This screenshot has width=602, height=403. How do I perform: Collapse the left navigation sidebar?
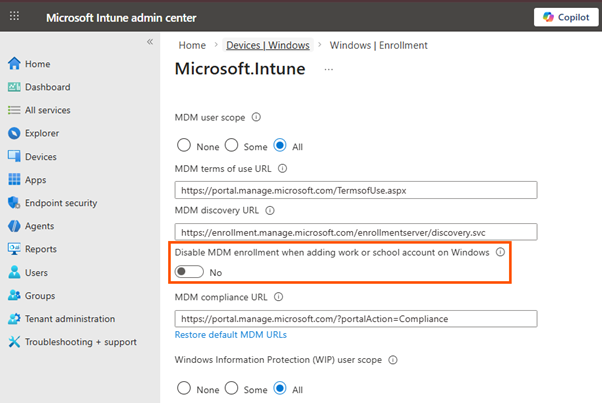point(150,42)
